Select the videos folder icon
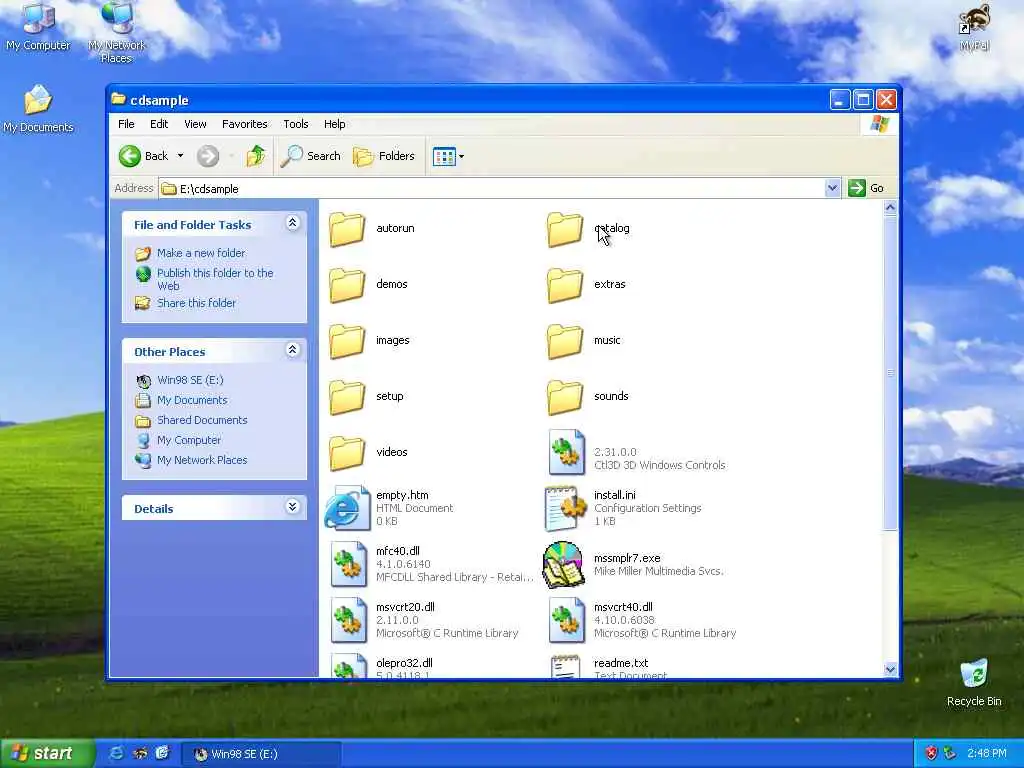The width and height of the screenshot is (1024, 768). [347, 453]
